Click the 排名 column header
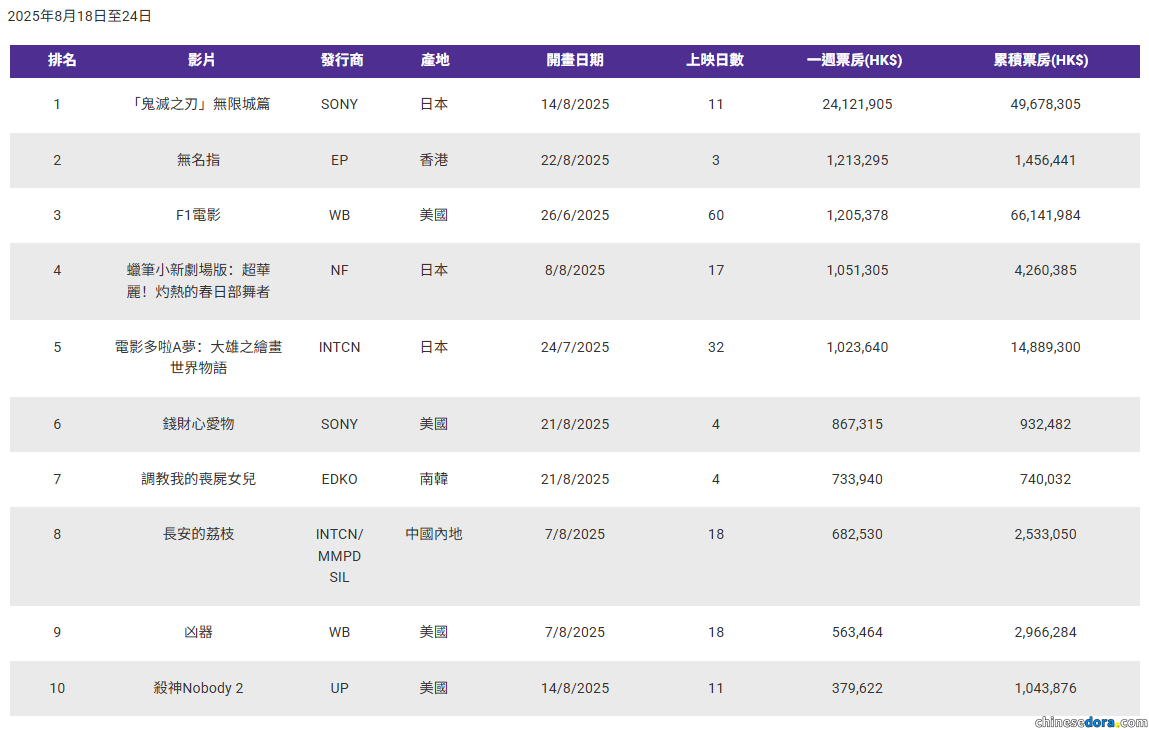The width and height of the screenshot is (1149, 730). pyautogui.click(x=62, y=60)
